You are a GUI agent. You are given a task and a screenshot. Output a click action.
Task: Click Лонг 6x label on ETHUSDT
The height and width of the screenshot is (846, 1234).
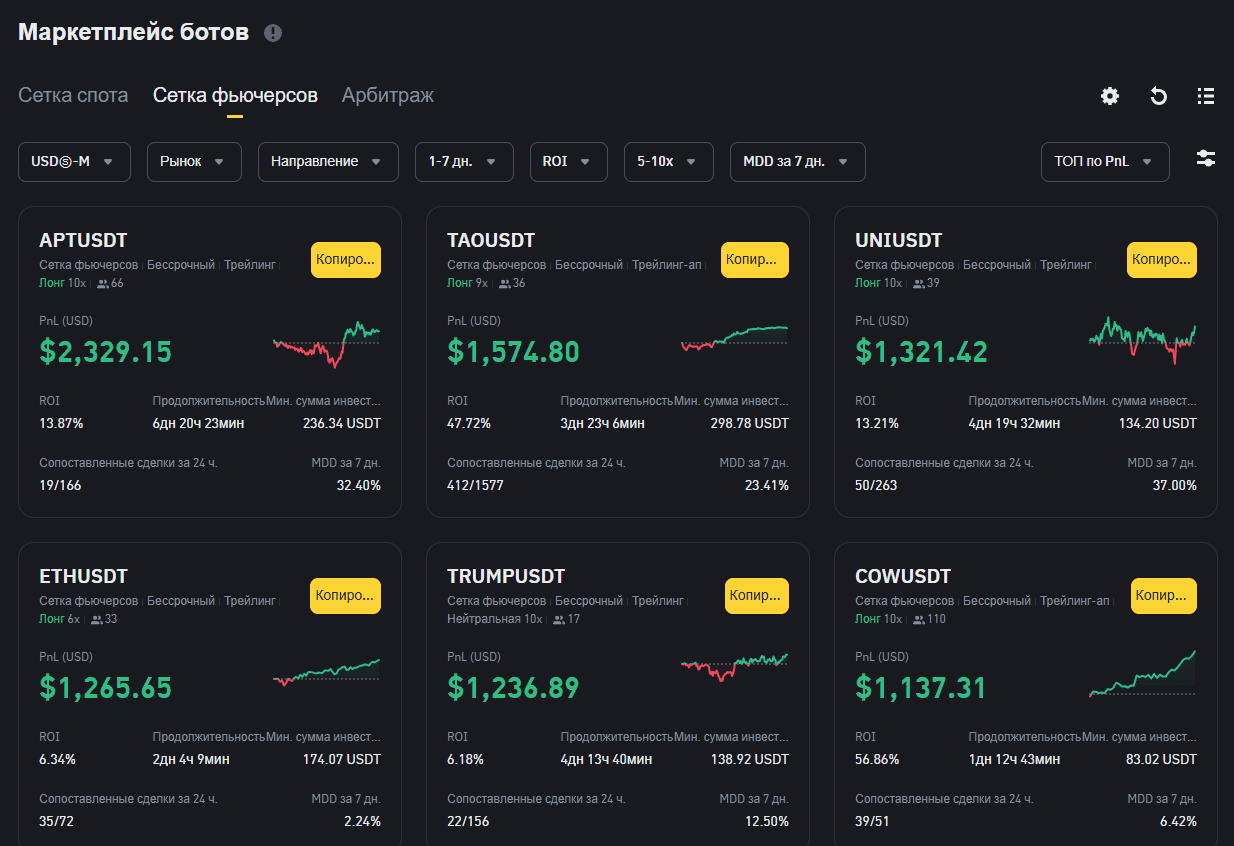(x=60, y=619)
